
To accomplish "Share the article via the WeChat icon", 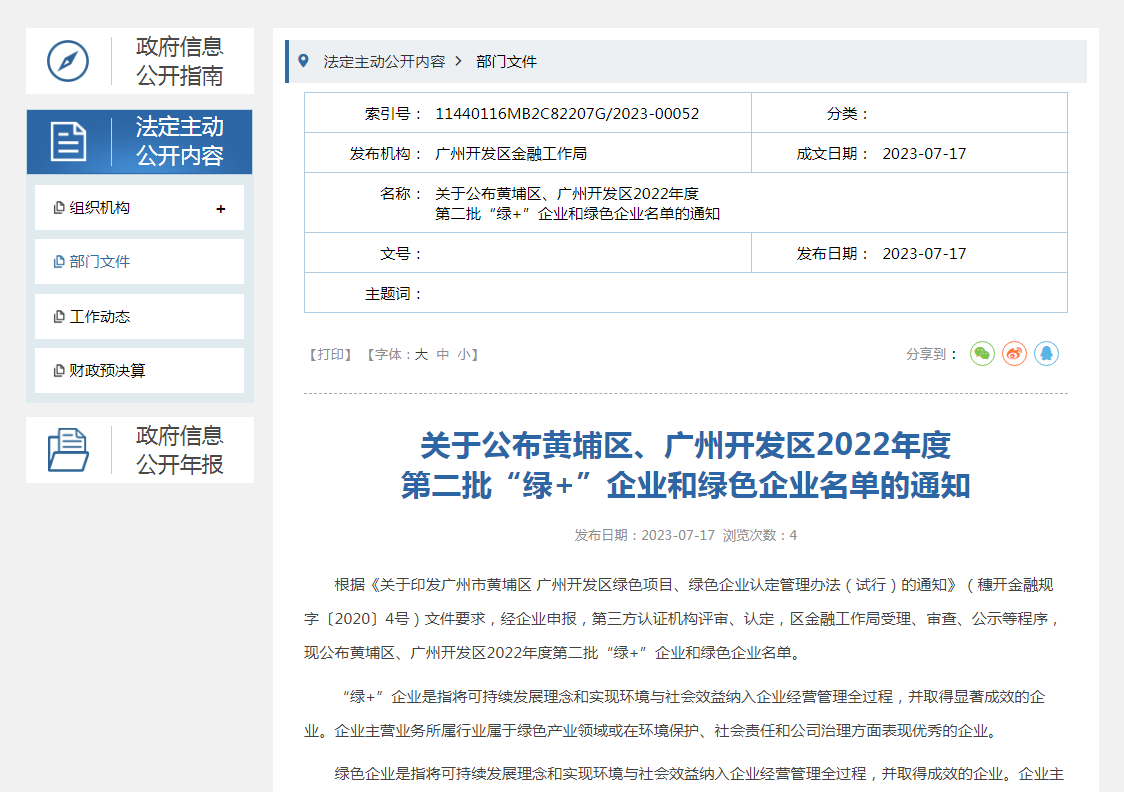I will 982,354.
